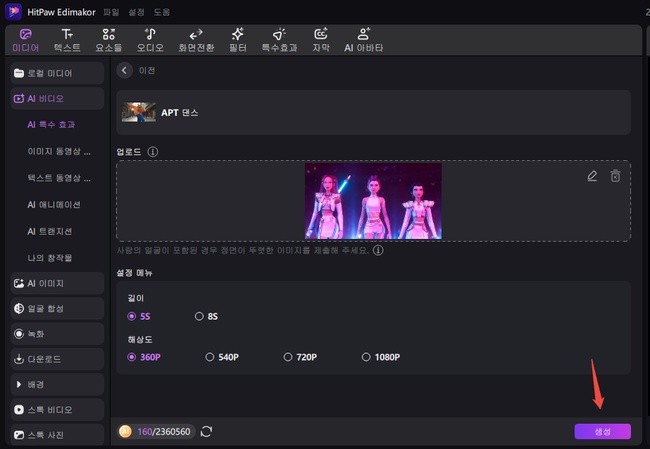Click the info icon after face hint text
Viewport: 650px width, 449px height.
point(378,250)
